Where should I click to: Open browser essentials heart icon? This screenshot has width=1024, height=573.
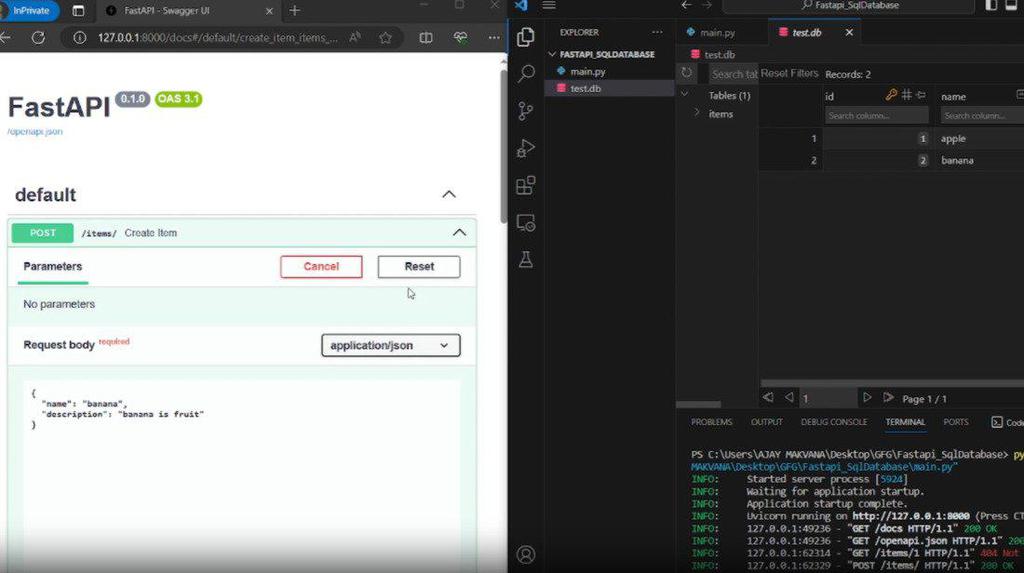pos(460,38)
